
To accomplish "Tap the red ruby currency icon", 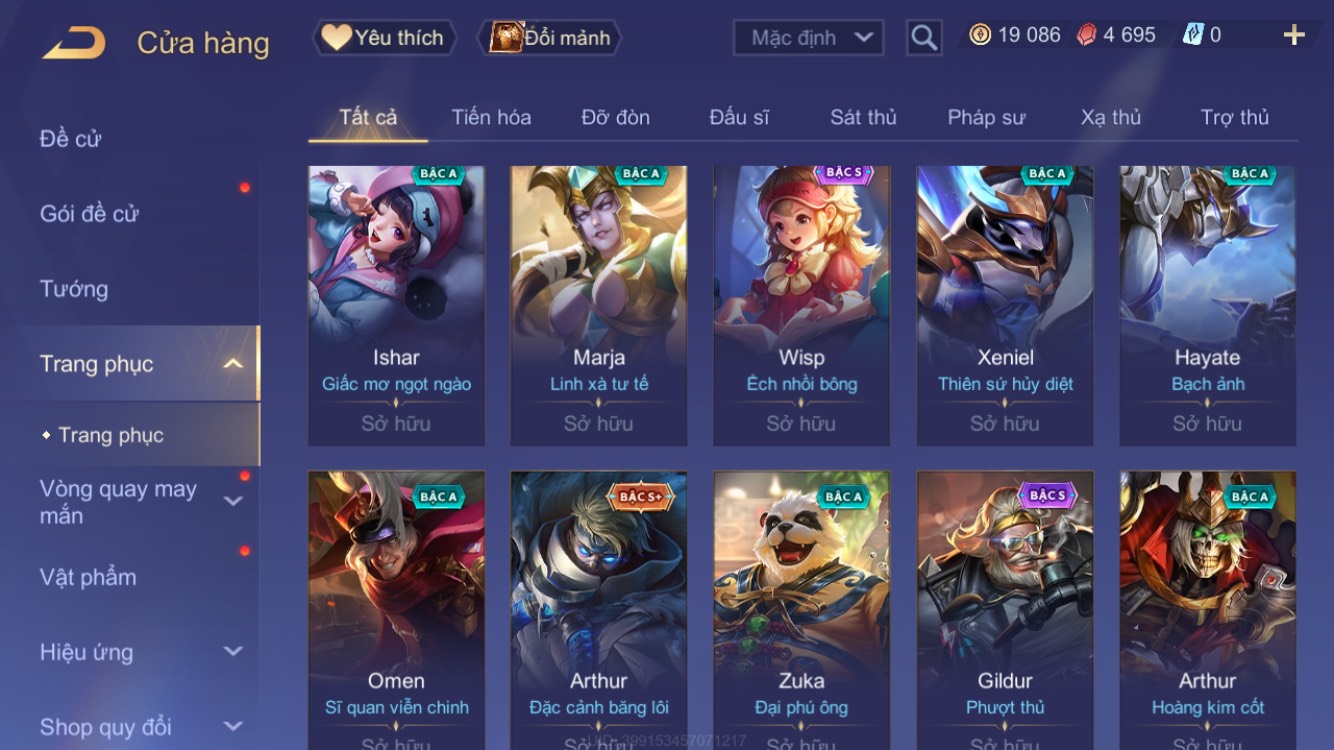I will tap(1087, 35).
